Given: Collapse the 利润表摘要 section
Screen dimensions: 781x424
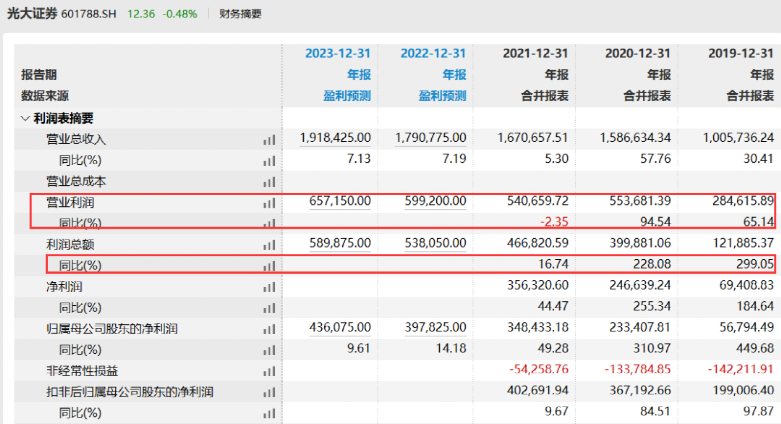Looking at the screenshot, I should click(x=25, y=119).
